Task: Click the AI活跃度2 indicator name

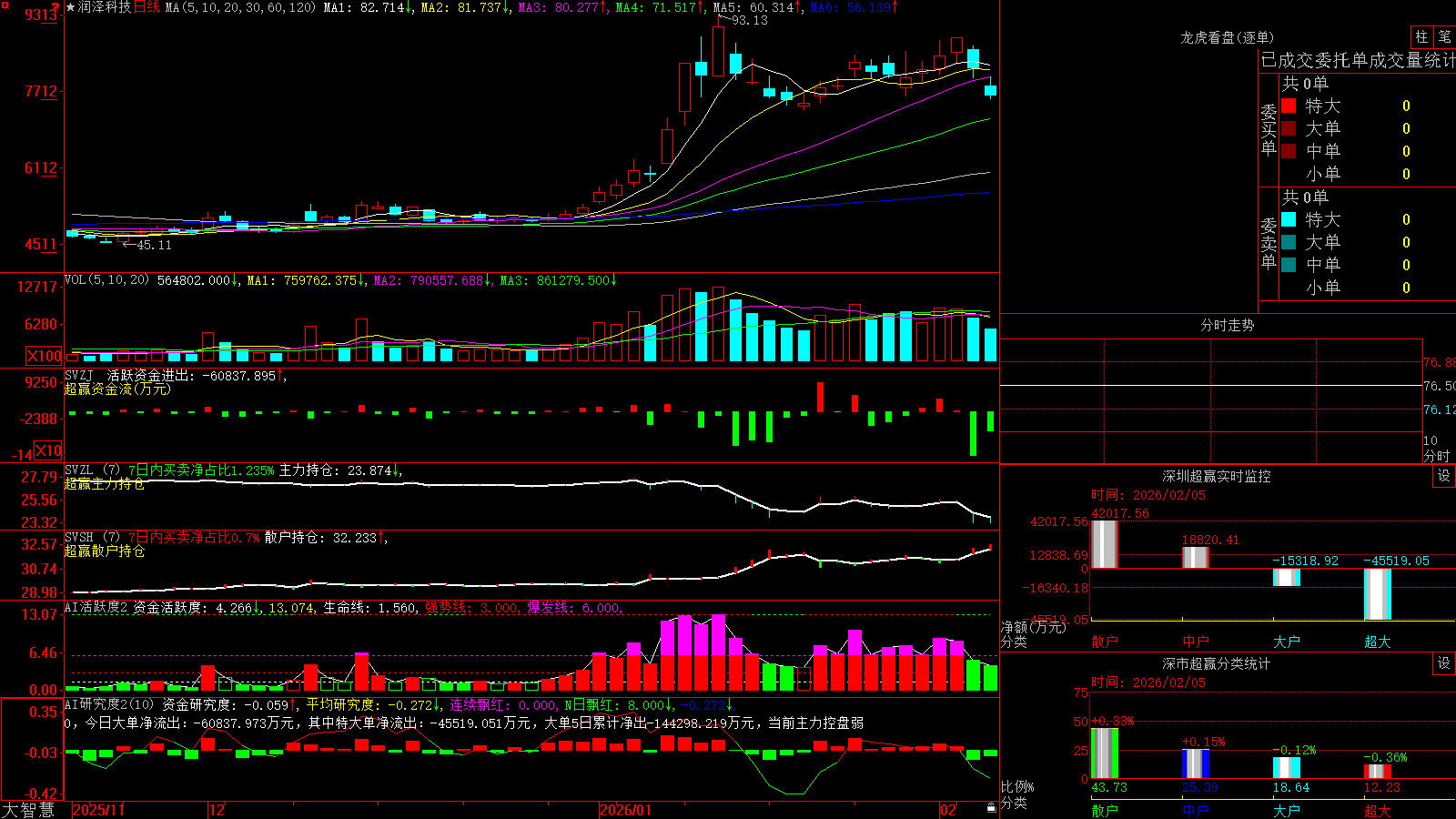Action: [96, 607]
